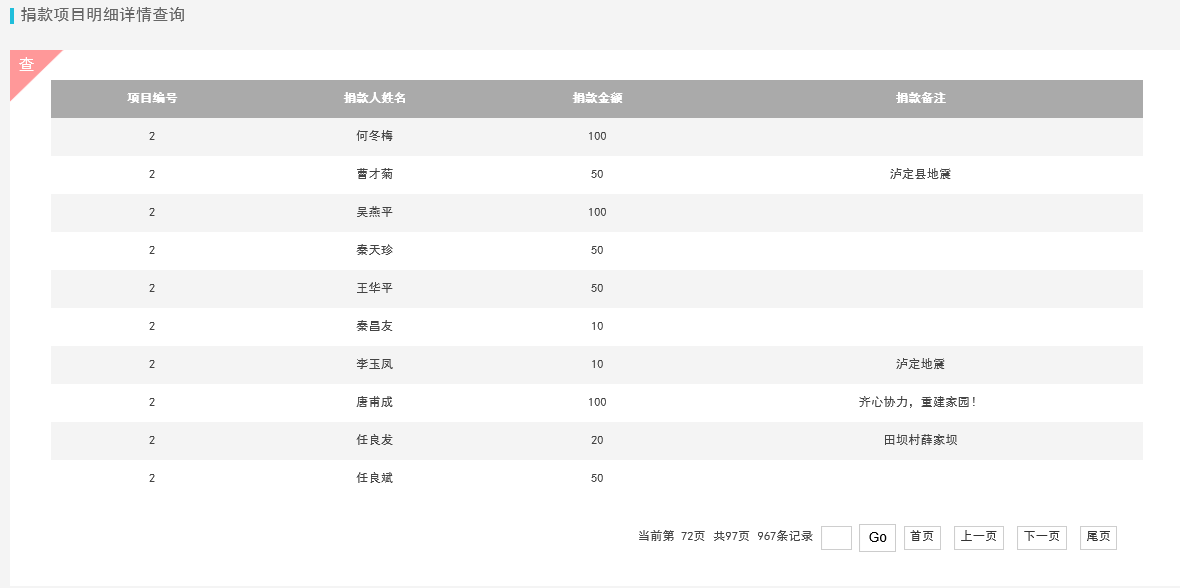Viewport: 1180px width, 588px height.
Task: Click the remark 泸定地震
Action: pyautogui.click(x=920, y=364)
